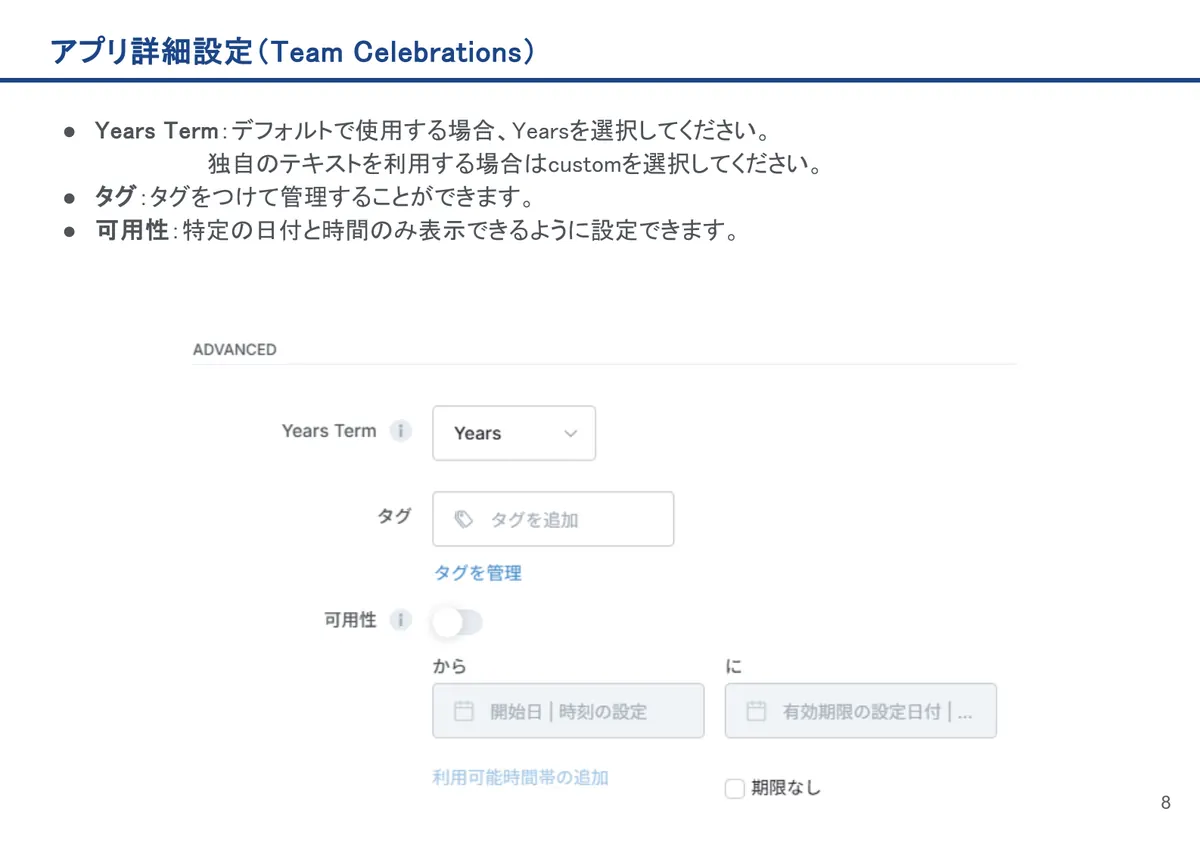Click bullet text 可用性：特定の日付と時間のみ表示
The image size is (1200, 849).
point(418,231)
